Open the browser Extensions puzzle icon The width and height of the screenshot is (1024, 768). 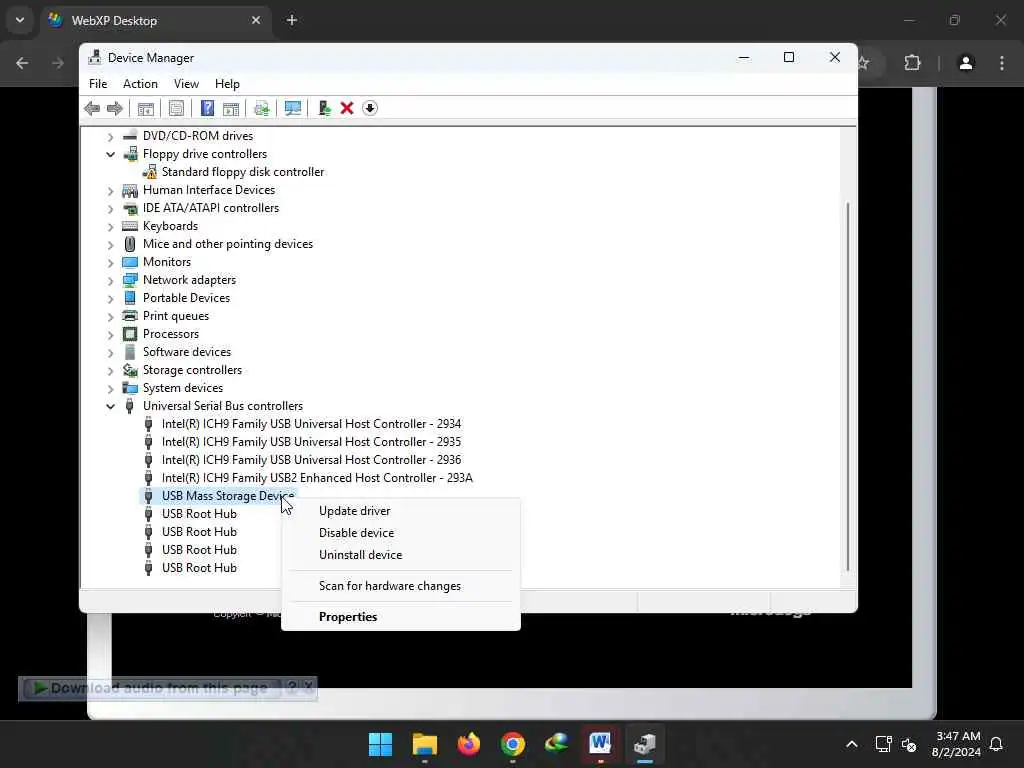pyautogui.click(x=912, y=63)
